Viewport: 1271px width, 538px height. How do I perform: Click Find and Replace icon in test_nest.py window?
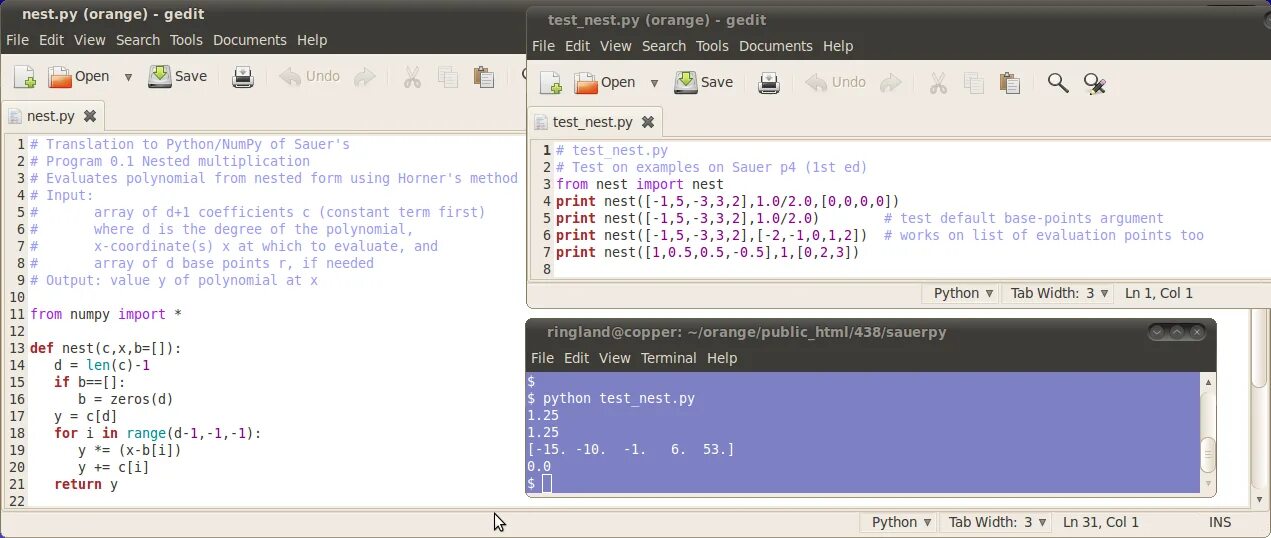tap(1095, 83)
